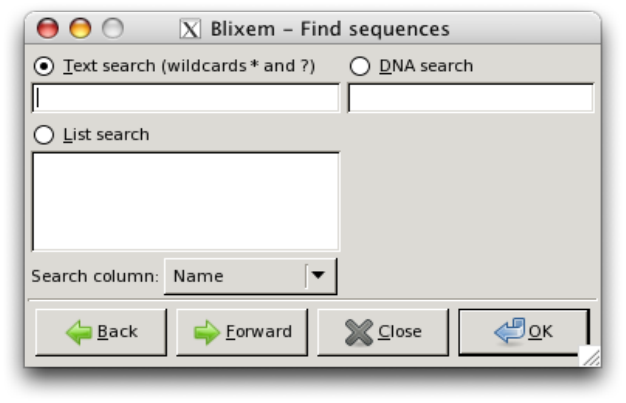The height and width of the screenshot is (403, 626).
Task: Focus the Text search input field
Action: 186,98
